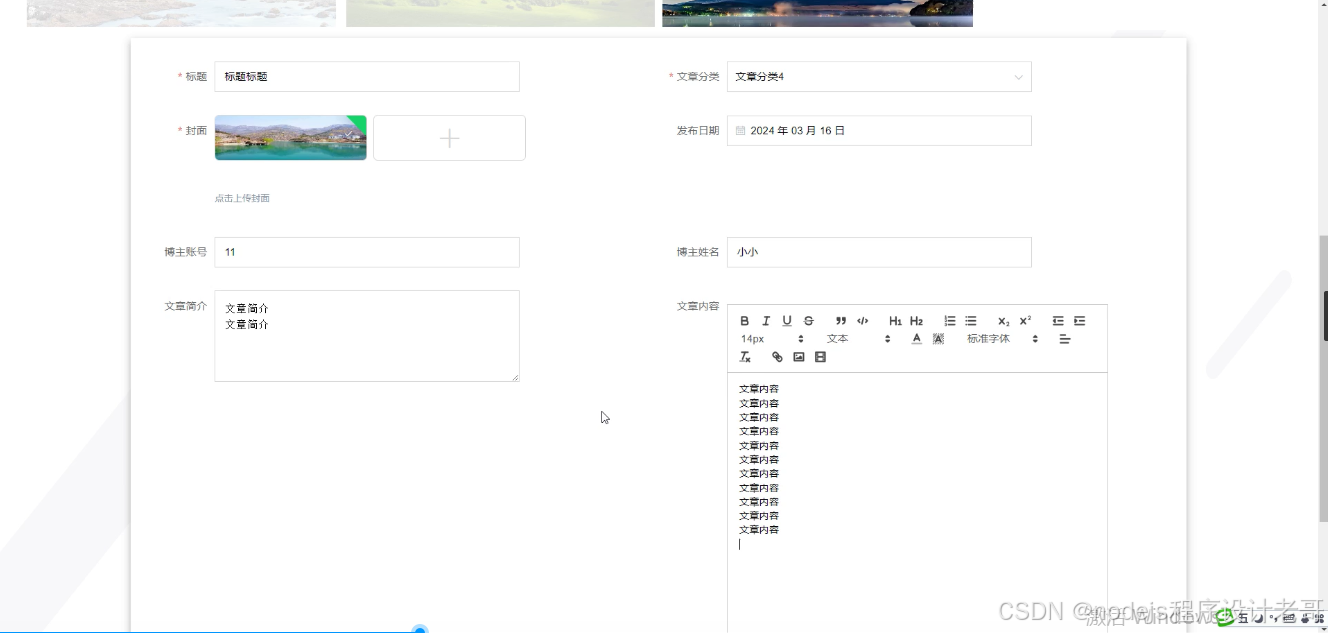Screen dimensions: 1328x633
Task: Click the 博主账号 account input field
Action: (367, 252)
